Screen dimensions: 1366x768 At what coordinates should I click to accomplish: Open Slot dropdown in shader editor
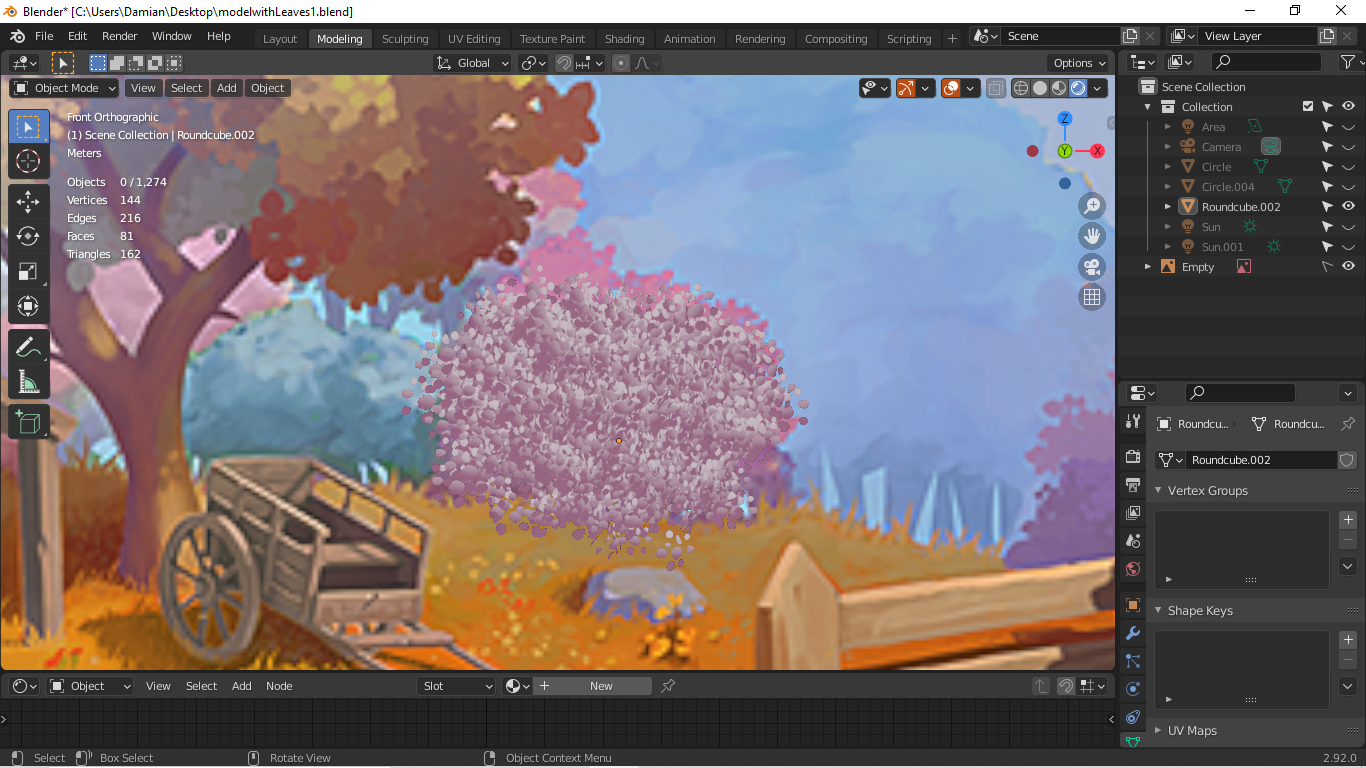coord(457,686)
